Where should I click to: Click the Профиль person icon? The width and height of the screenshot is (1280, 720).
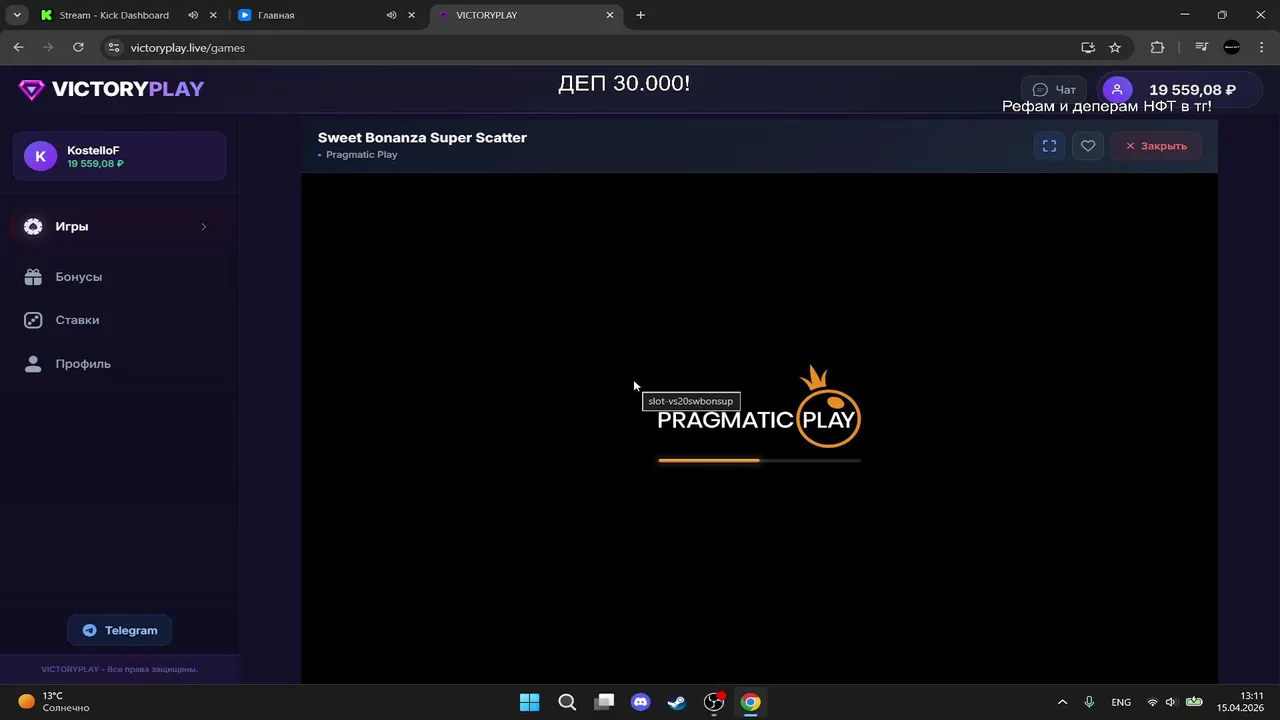33,364
